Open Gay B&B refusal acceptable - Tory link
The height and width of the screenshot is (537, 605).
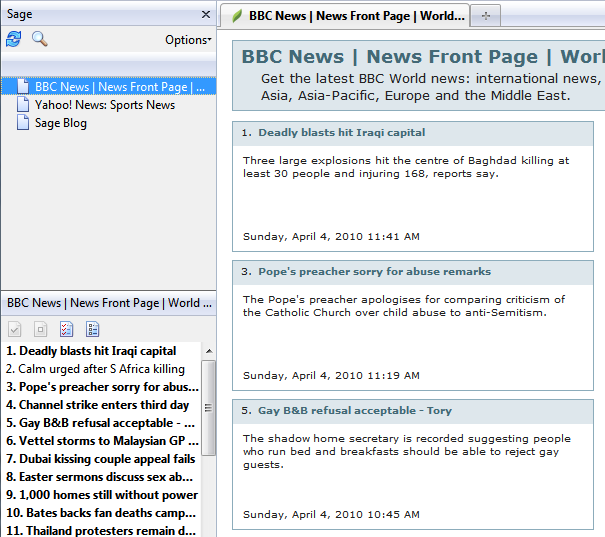click(355, 410)
